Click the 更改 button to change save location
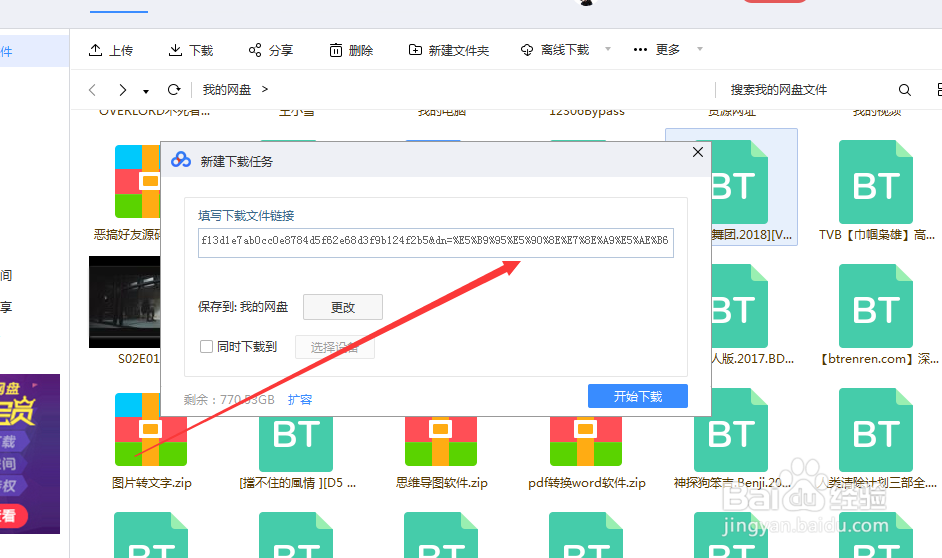 tap(342, 307)
